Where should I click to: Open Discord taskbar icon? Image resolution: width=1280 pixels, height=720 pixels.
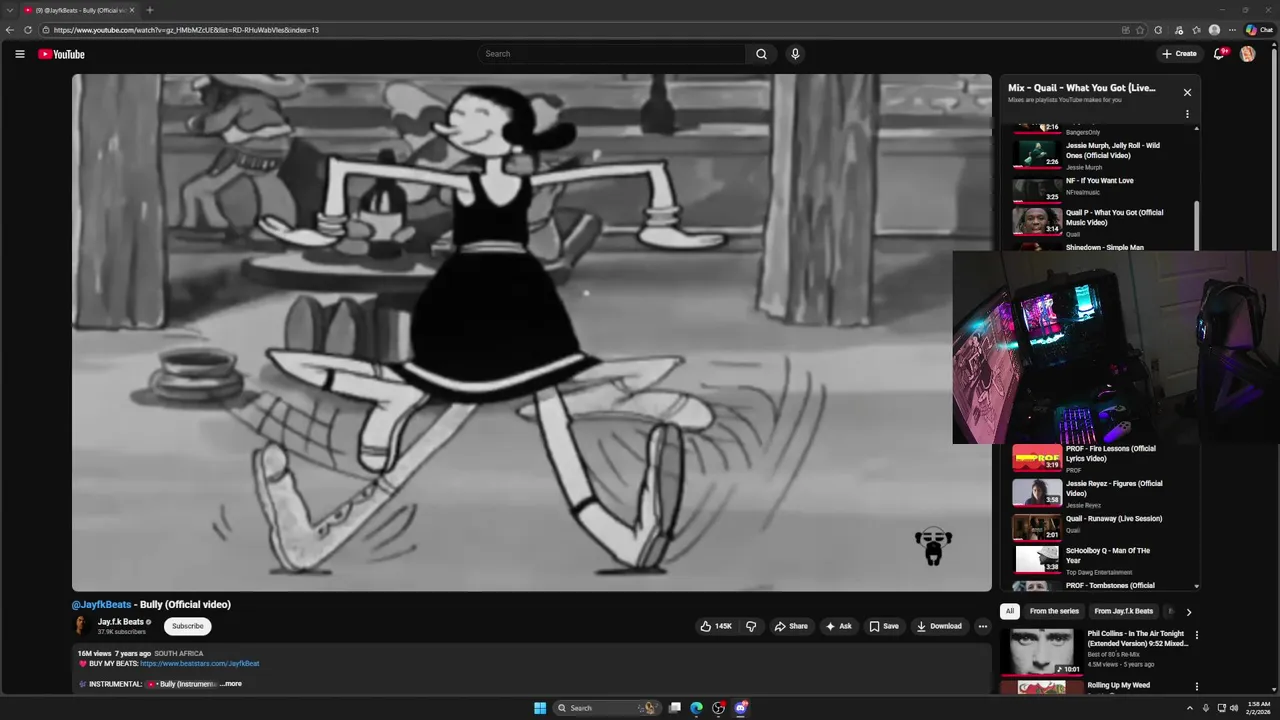tap(741, 708)
